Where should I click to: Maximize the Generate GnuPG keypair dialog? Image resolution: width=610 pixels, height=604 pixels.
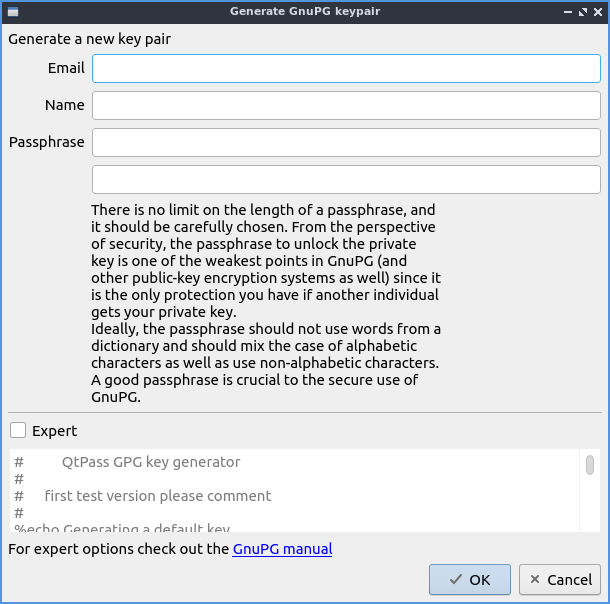[582, 12]
